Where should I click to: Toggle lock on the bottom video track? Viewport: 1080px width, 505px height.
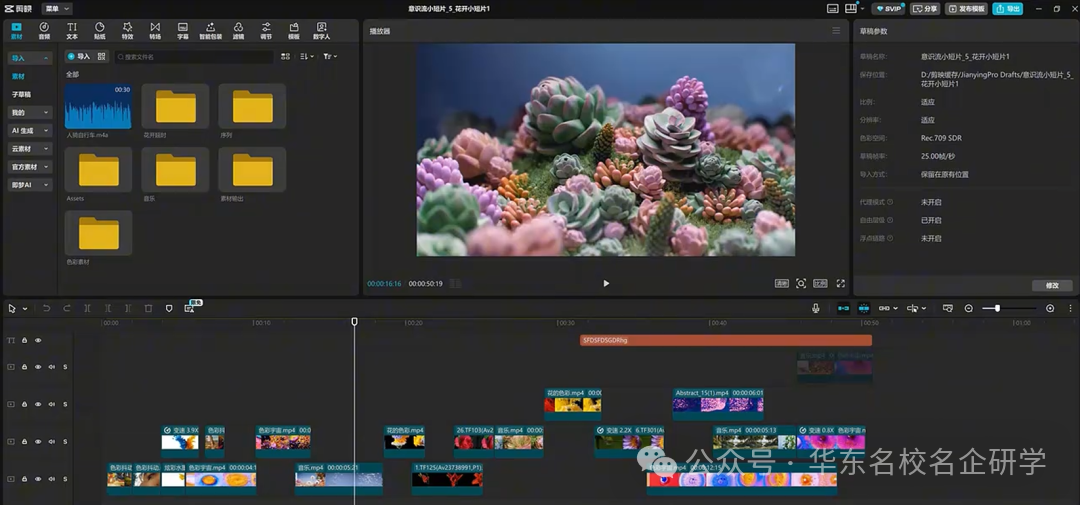point(25,479)
